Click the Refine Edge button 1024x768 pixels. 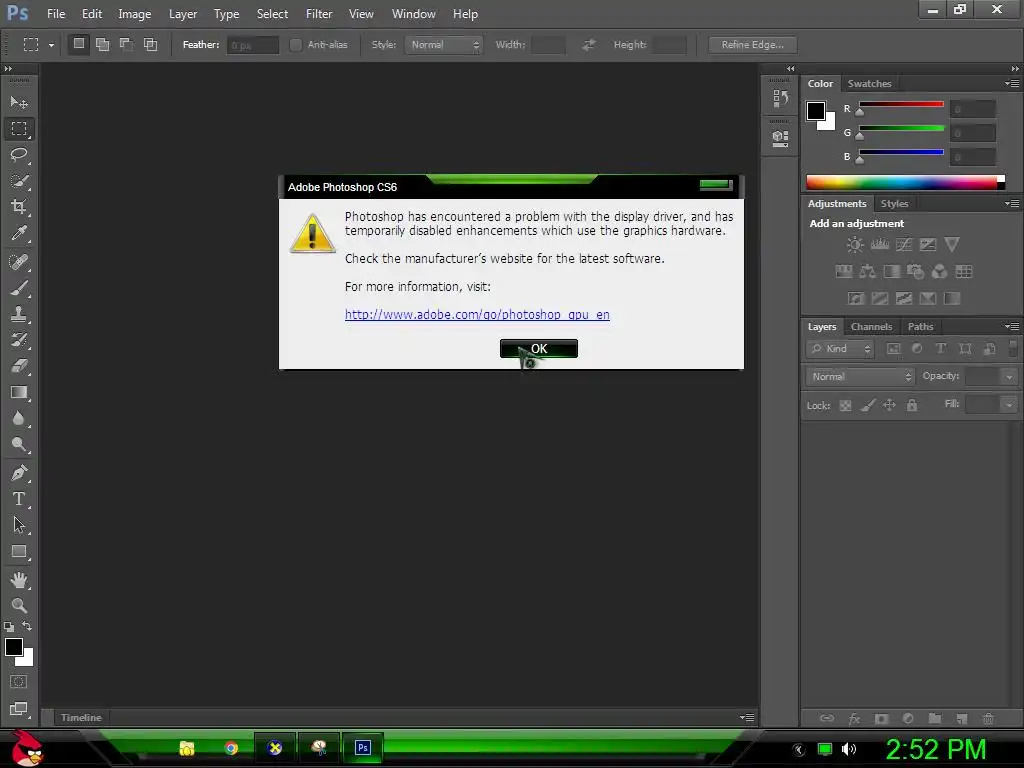point(752,44)
